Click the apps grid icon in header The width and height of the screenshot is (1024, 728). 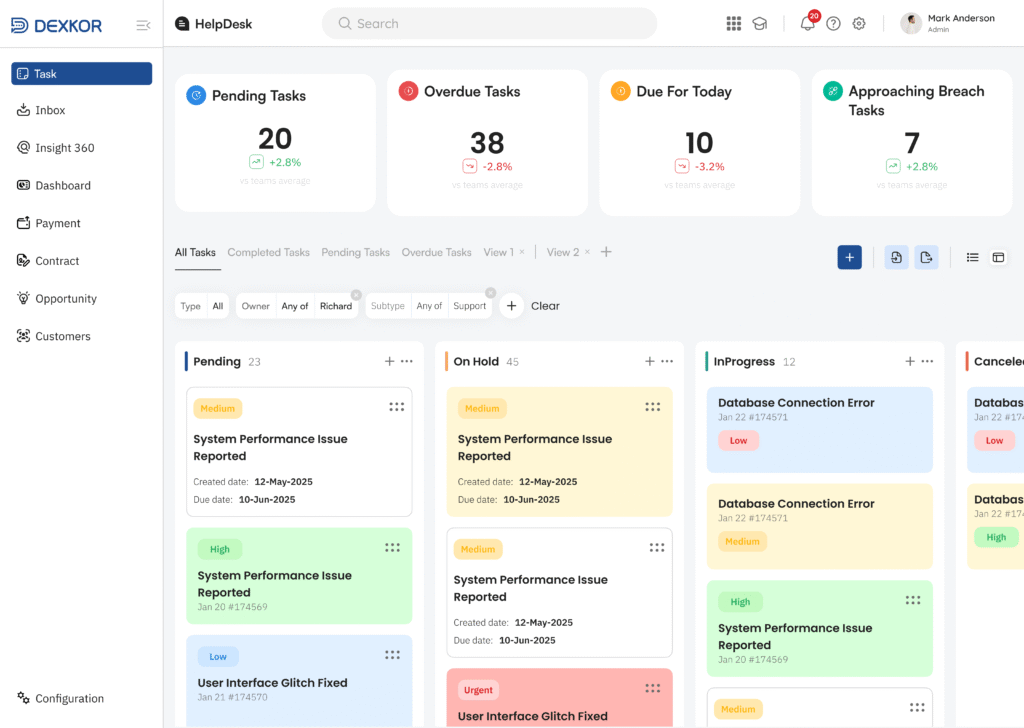click(x=734, y=24)
